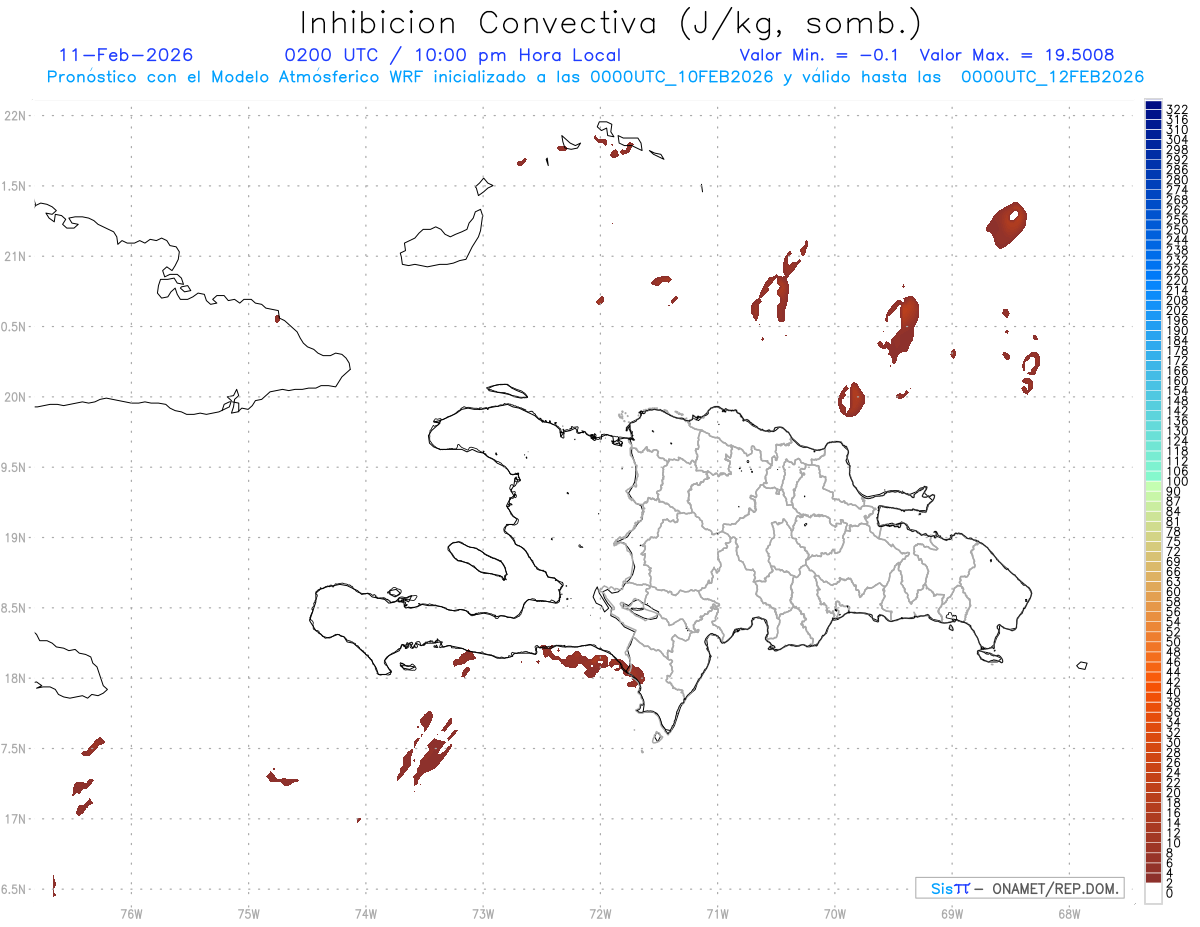The width and height of the screenshot is (1200, 927).
Task: Click the "17N" latitude label
Action: (15, 819)
